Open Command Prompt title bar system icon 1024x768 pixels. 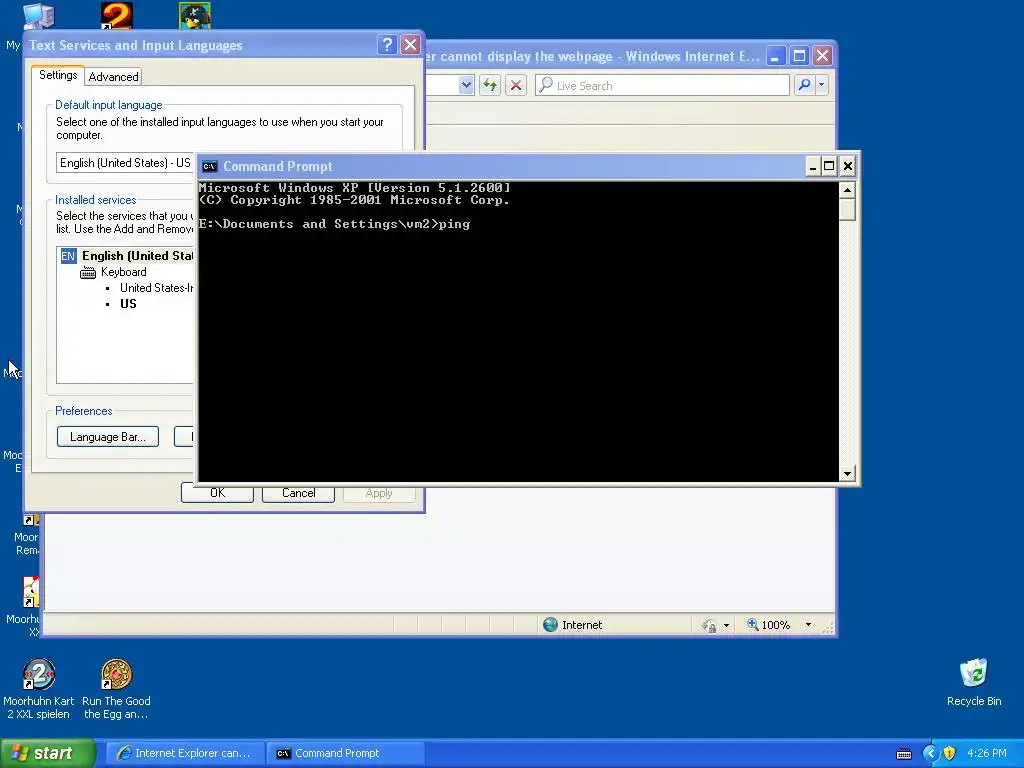click(x=209, y=167)
